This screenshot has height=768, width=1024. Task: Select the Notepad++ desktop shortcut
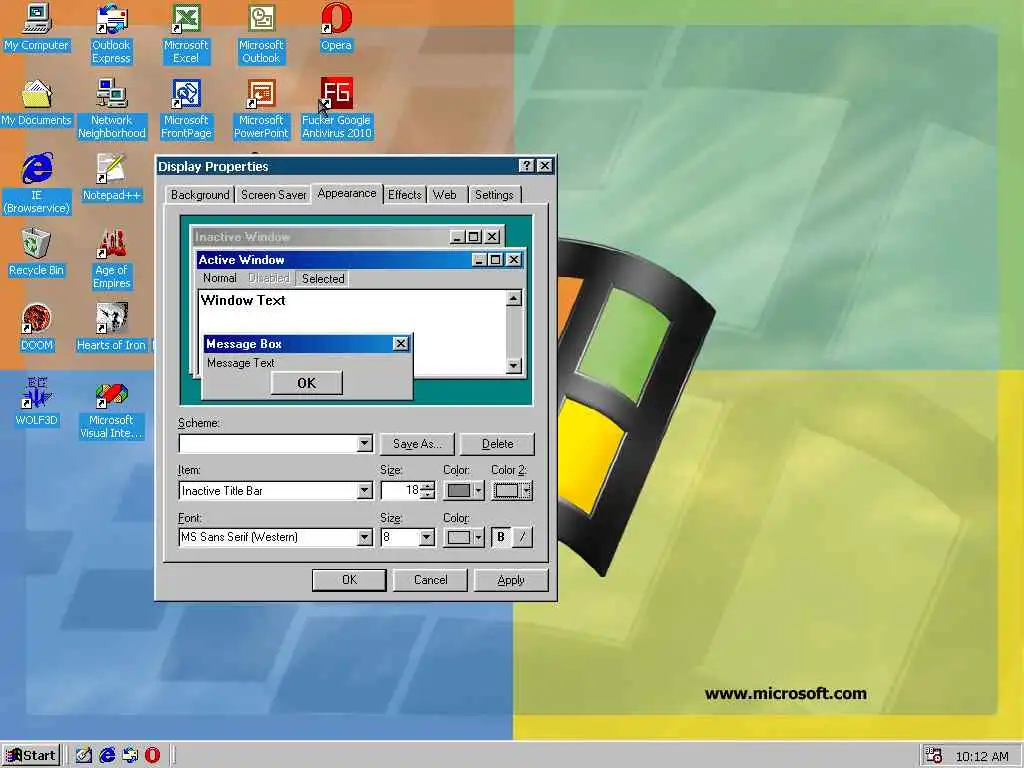pyautogui.click(x=112, y=178)
